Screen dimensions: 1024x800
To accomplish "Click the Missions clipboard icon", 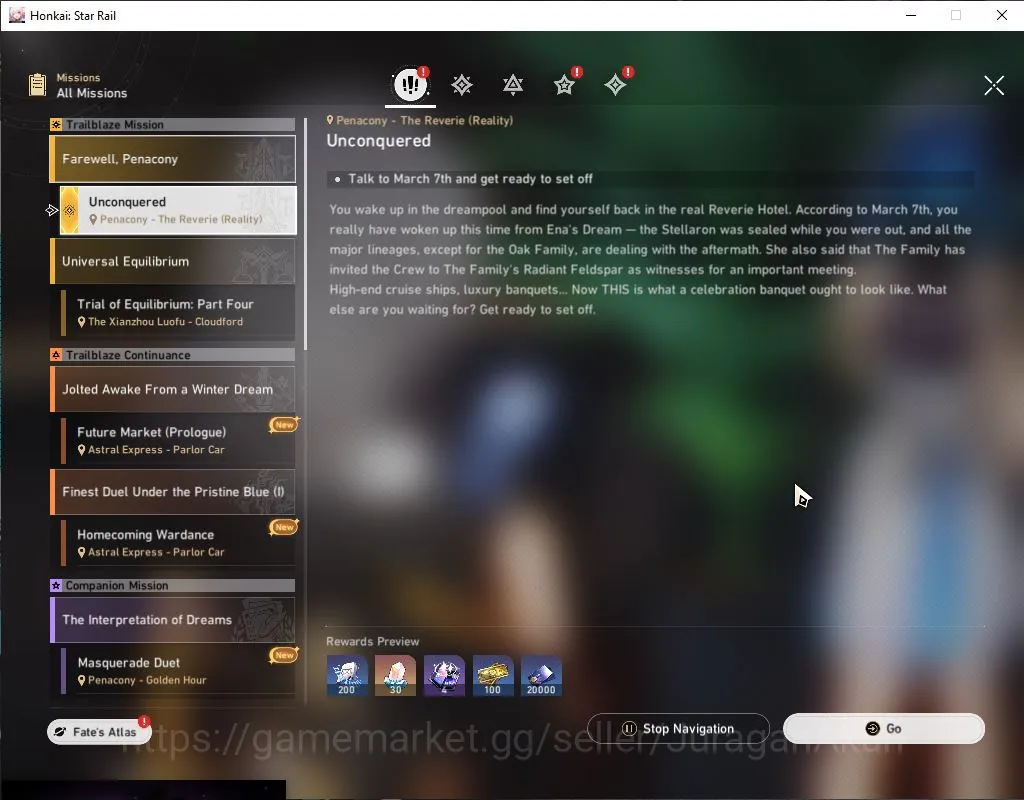I will (x=38, y=85).
